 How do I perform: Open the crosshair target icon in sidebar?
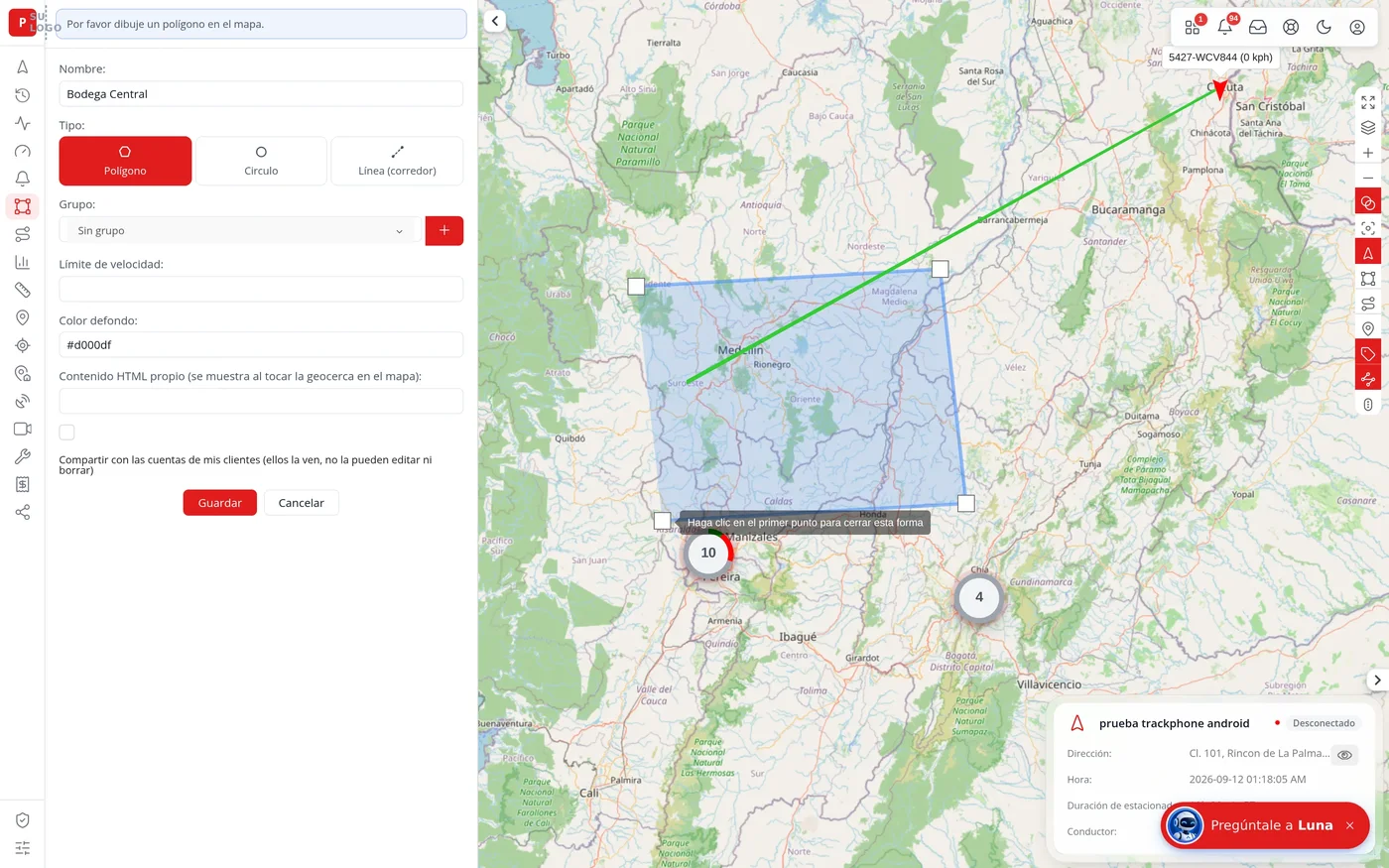click(x=22, y=345)
